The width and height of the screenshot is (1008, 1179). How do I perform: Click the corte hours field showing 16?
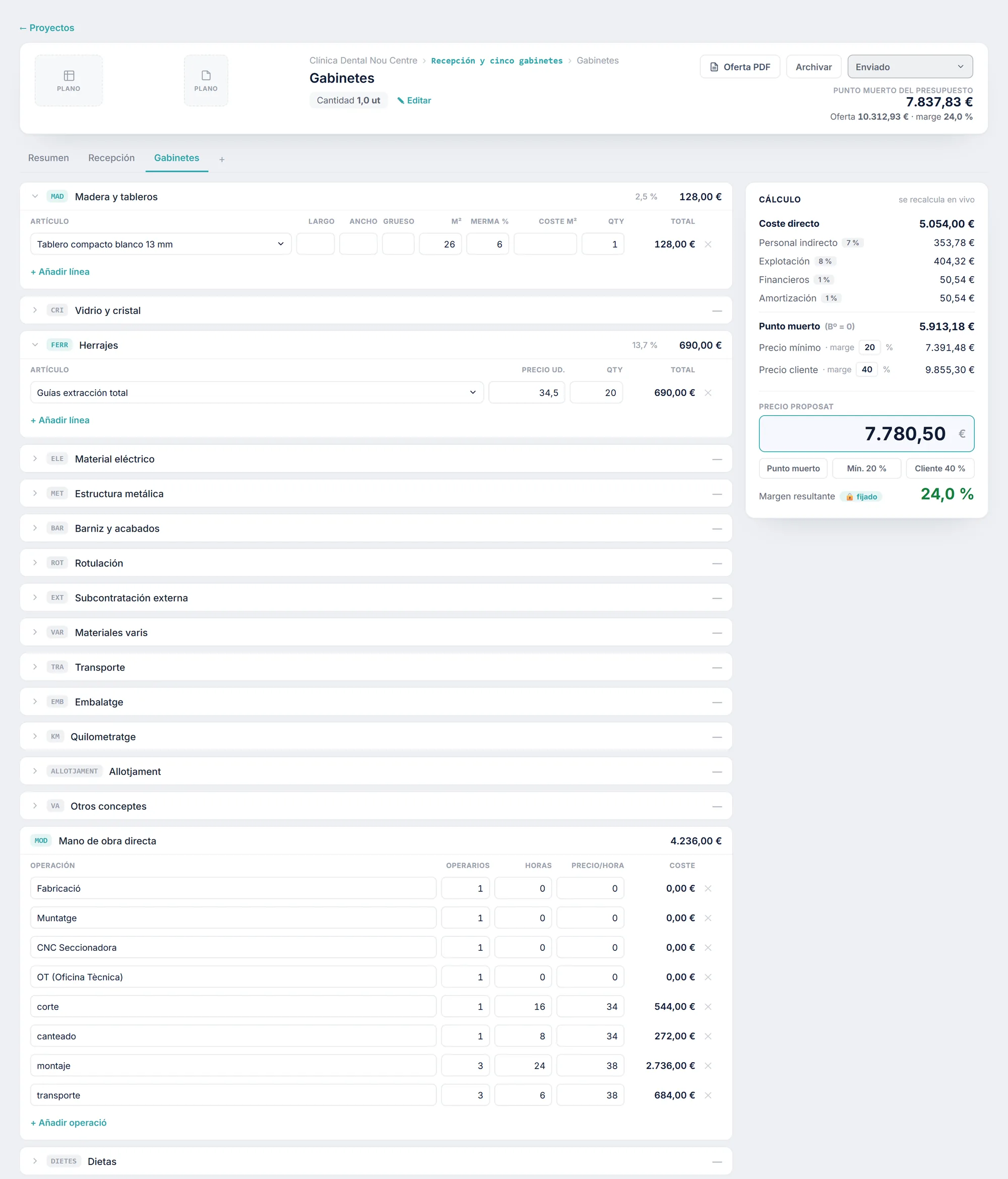[523, 1007]
